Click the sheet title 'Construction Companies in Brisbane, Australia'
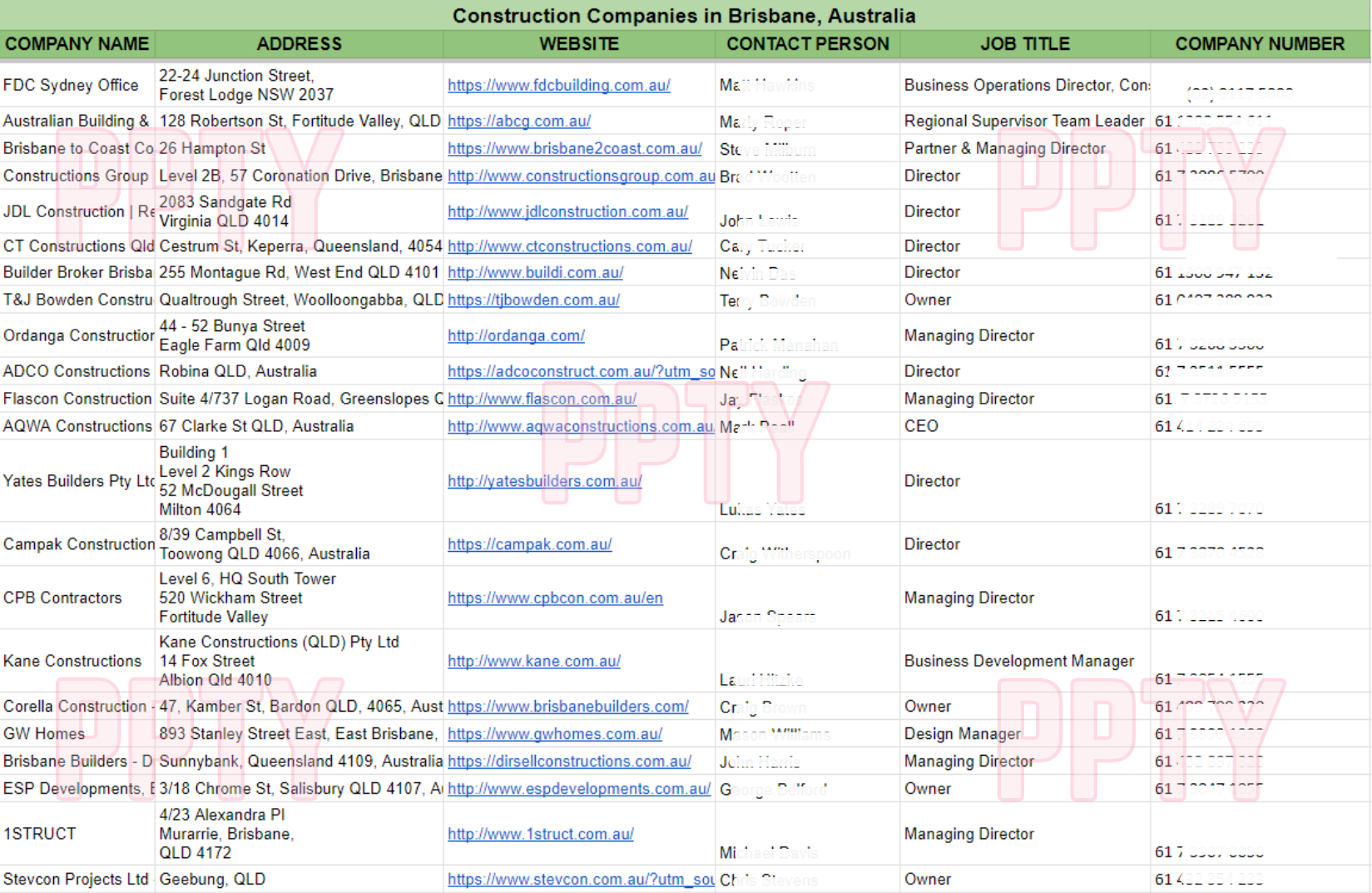Image resolution: width=1372 pixels, height=893 pixels. [x=684, y=16]
